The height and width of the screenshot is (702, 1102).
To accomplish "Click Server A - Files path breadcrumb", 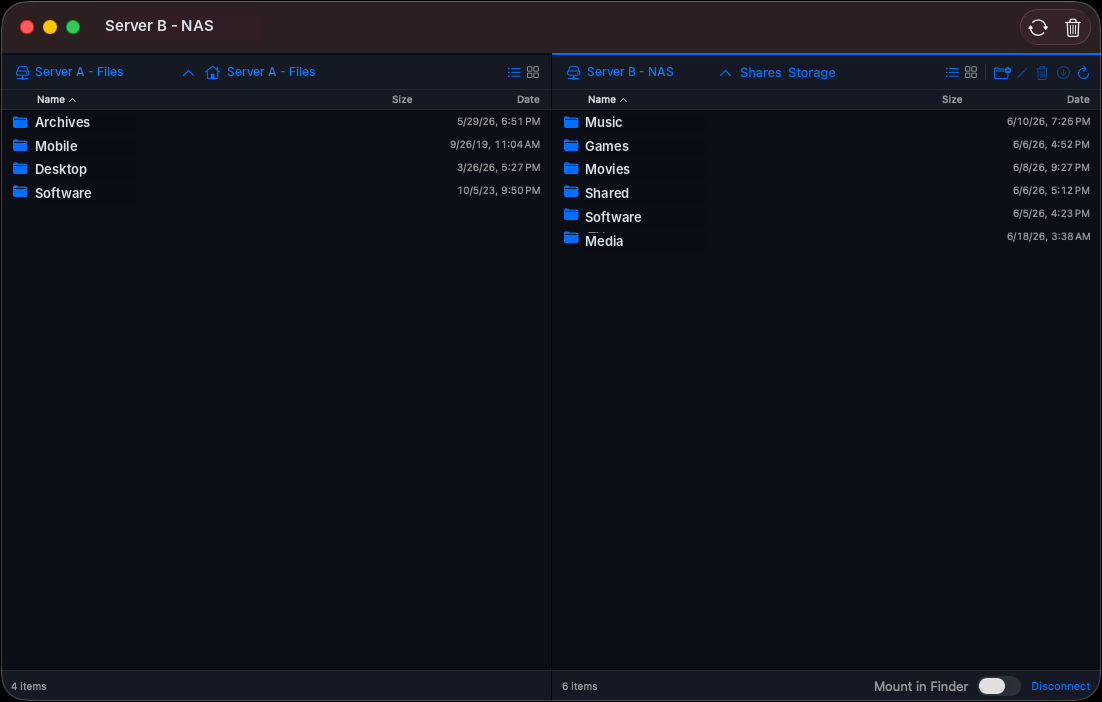I will (x=271, y=72).
